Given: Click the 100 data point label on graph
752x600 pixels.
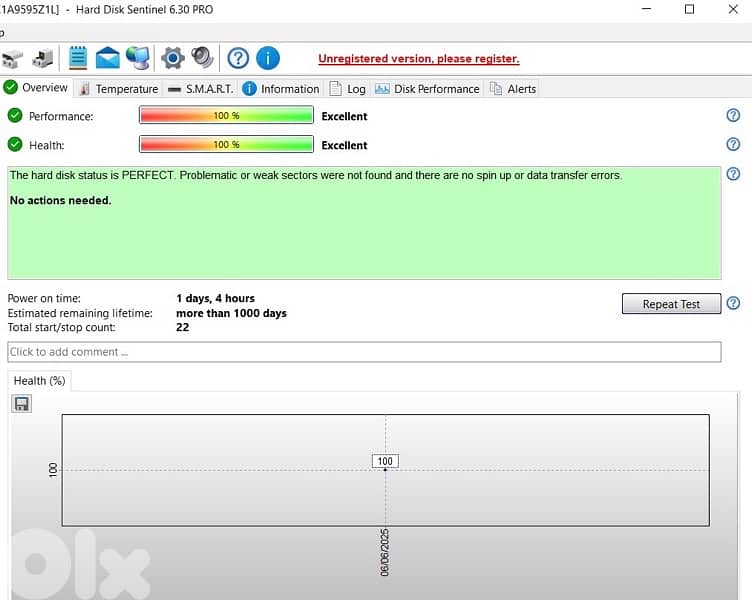Looking at the screenshot, I should tap(385, 461).
